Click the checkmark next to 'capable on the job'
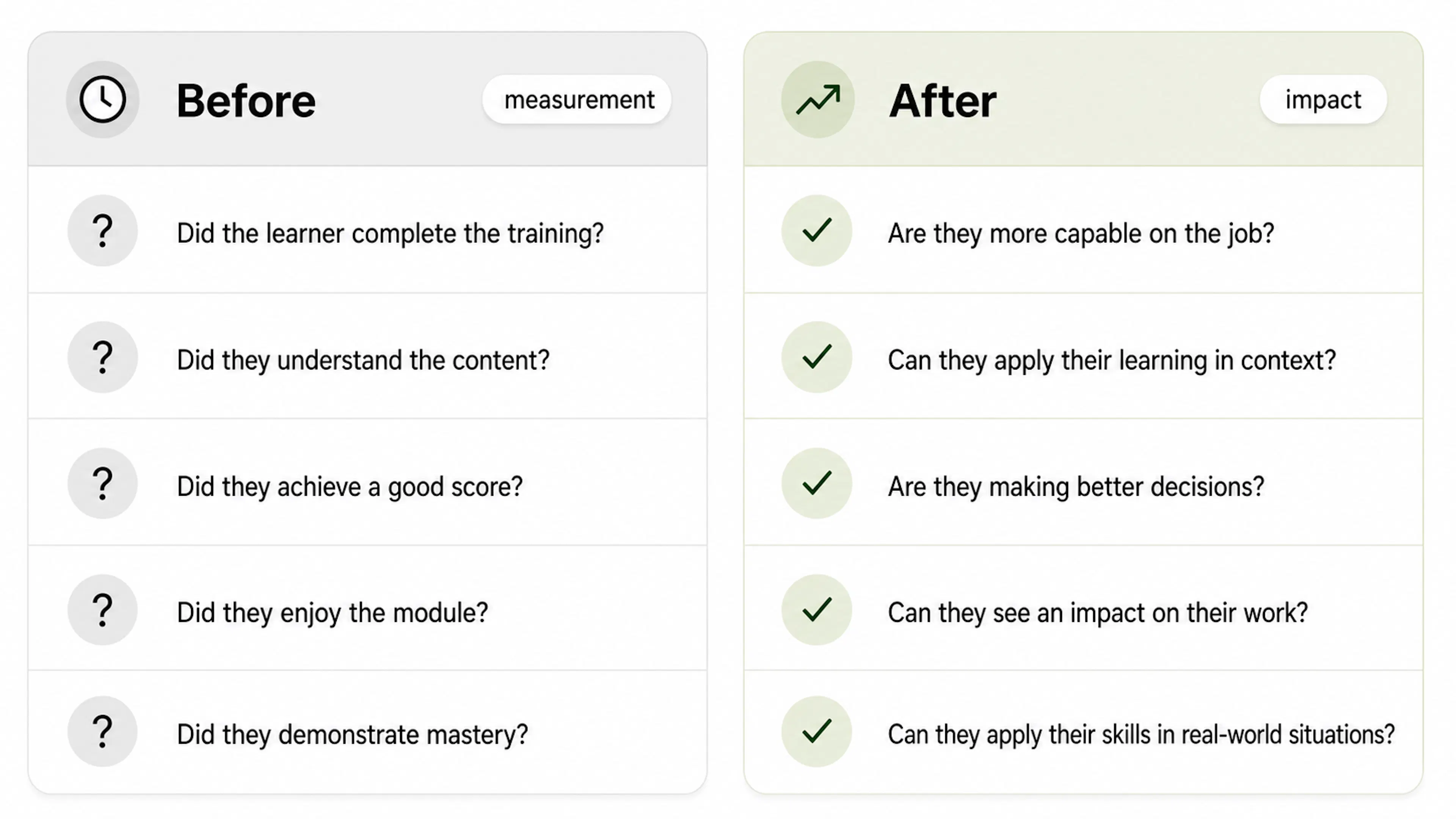 817,230
